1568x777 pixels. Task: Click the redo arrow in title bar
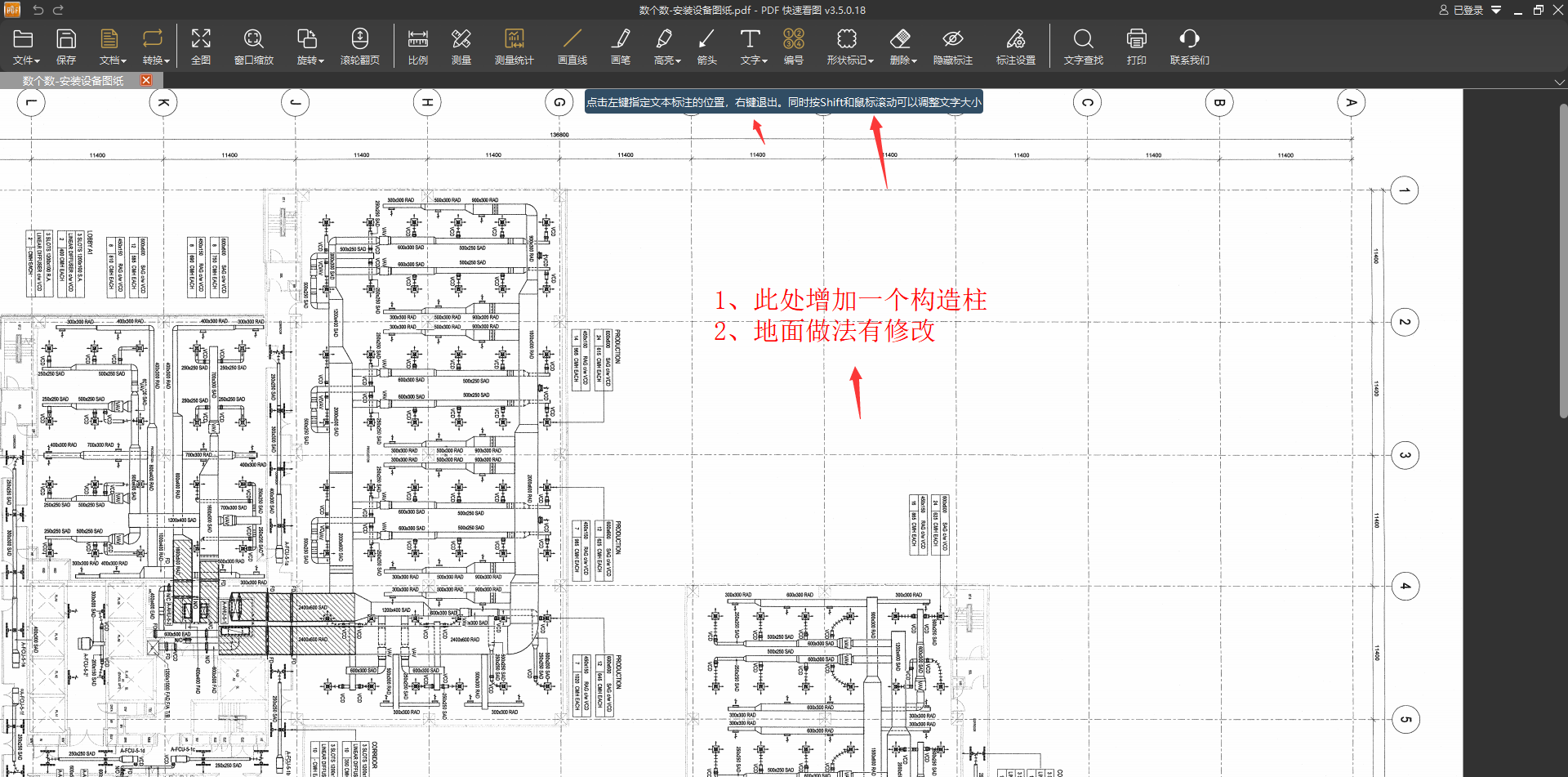[x=58, y=10]
